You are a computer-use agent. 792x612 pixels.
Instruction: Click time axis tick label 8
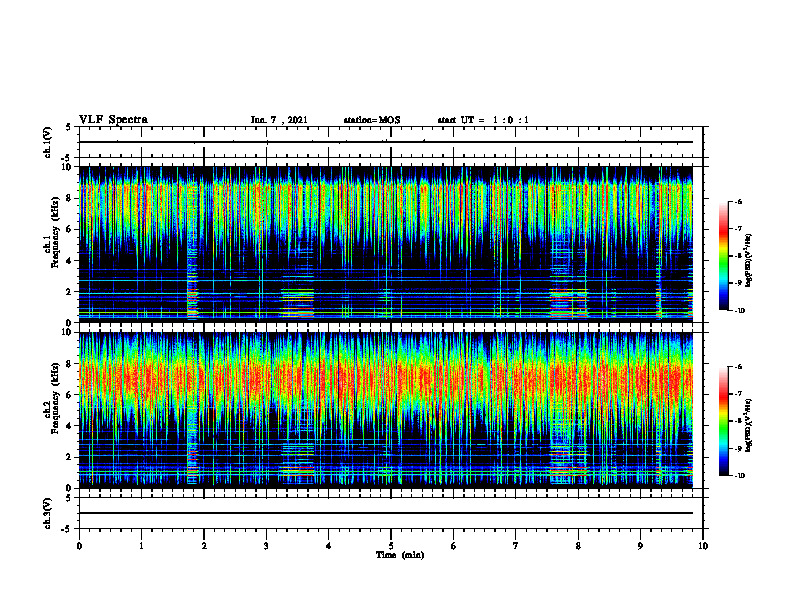pyautogui.click(x=578, y=546)
